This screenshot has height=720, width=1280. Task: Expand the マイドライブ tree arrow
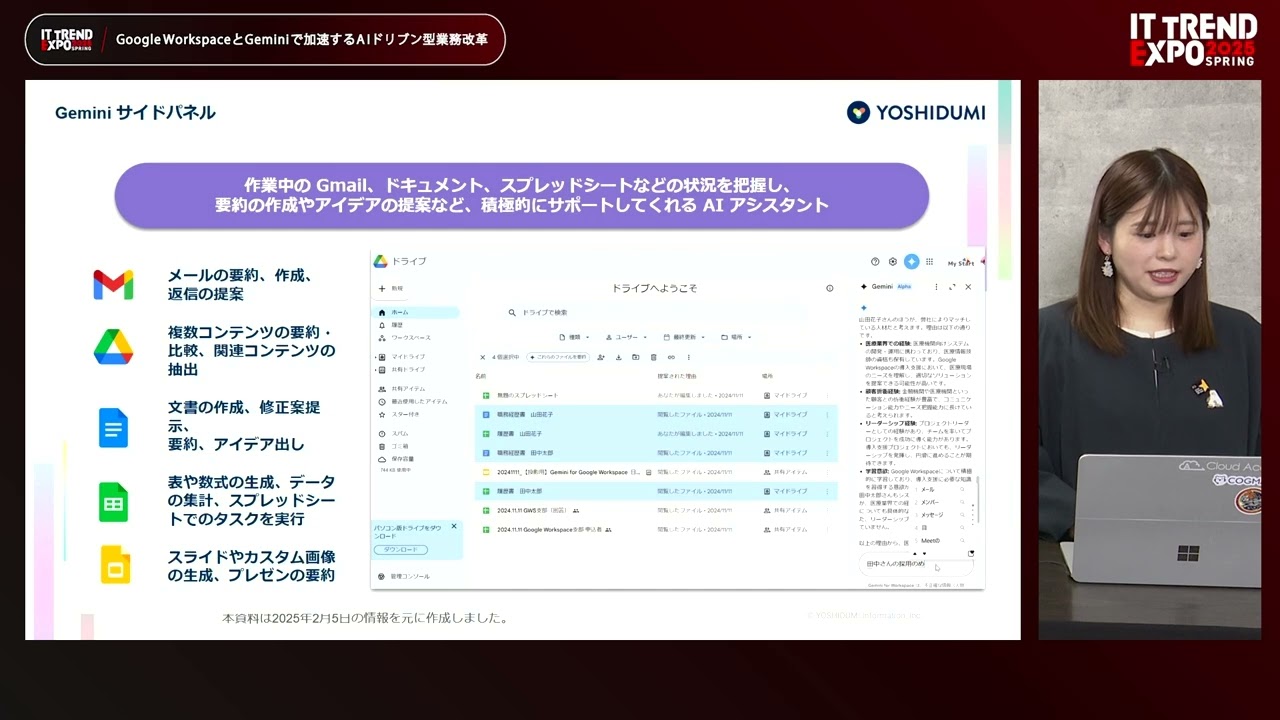coord(375,356)
